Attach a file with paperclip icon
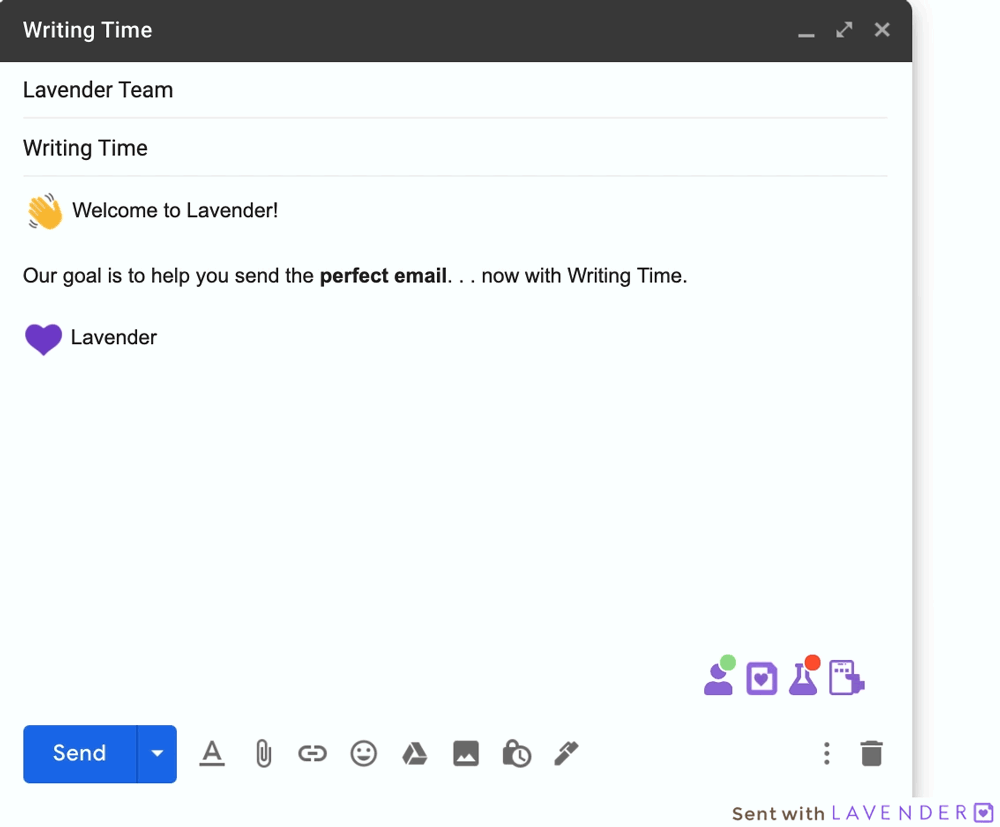1000x827 pixels. [263, 754]
